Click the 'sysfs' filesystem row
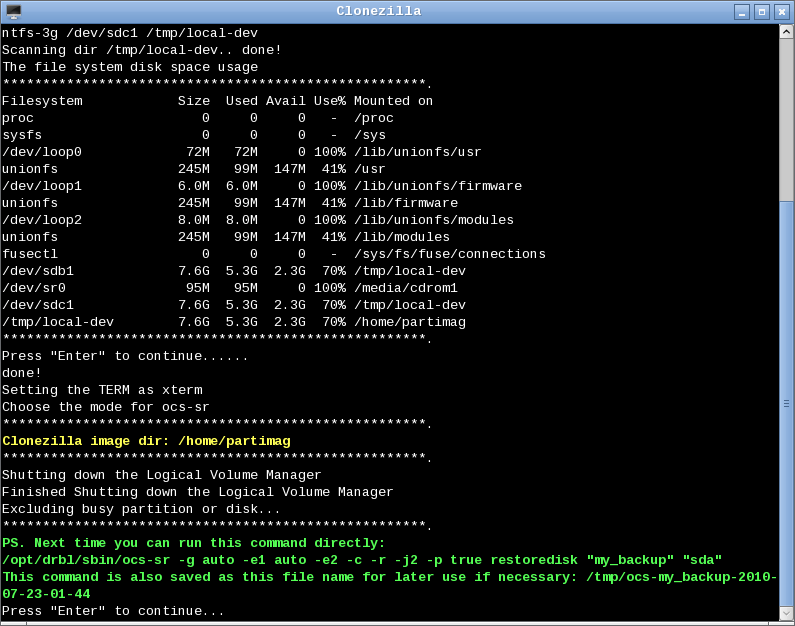Screen dimensions: 795x626 tap(194, 135)
